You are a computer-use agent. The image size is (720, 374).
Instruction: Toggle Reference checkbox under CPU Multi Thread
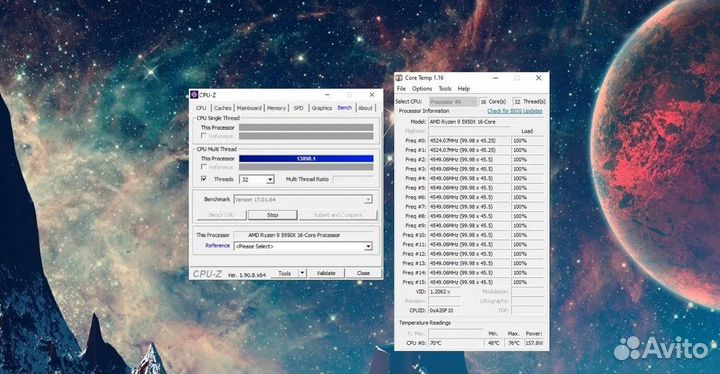tap(204, 167)
